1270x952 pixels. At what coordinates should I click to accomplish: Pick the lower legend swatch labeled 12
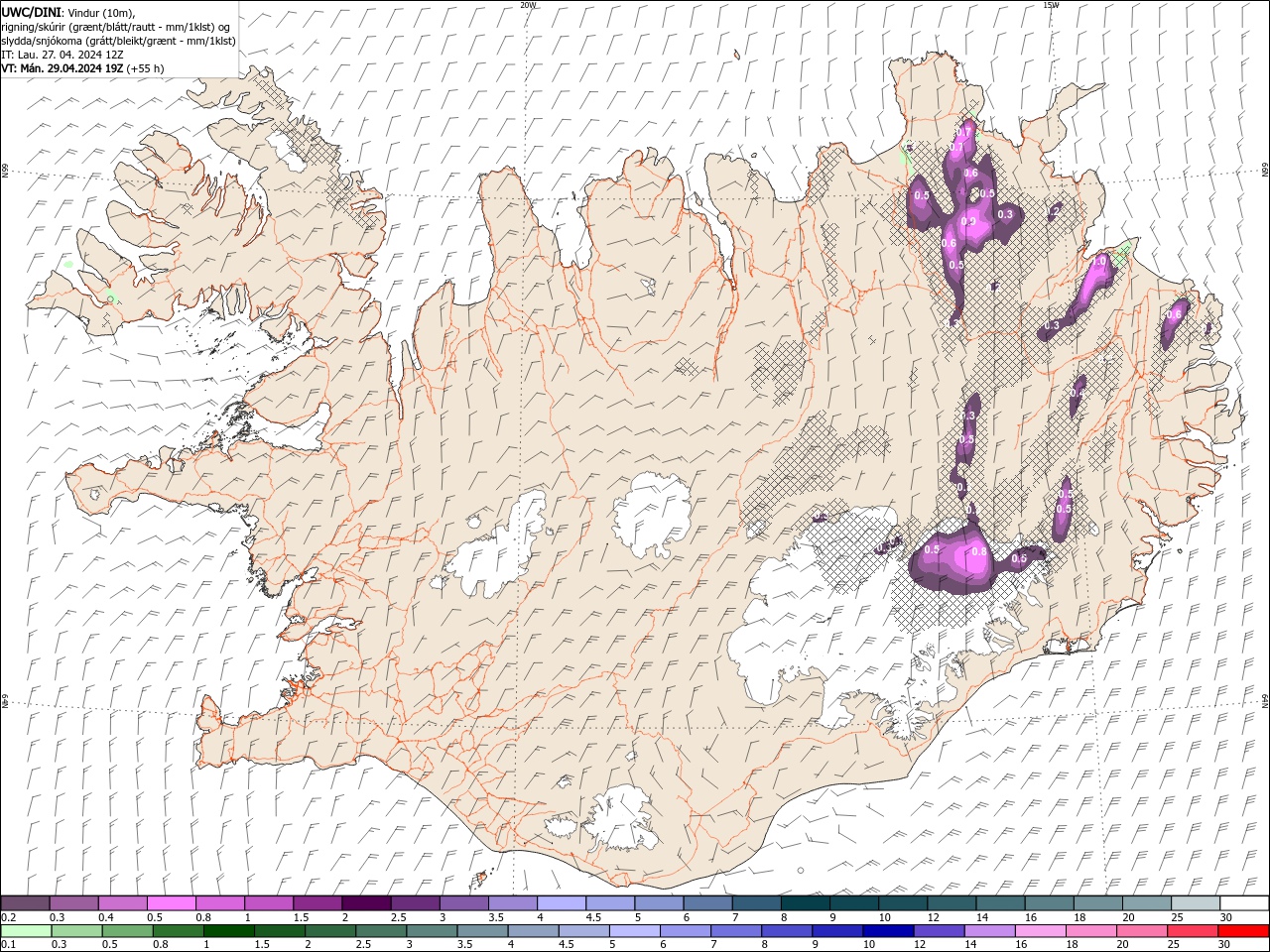point(939,931)
